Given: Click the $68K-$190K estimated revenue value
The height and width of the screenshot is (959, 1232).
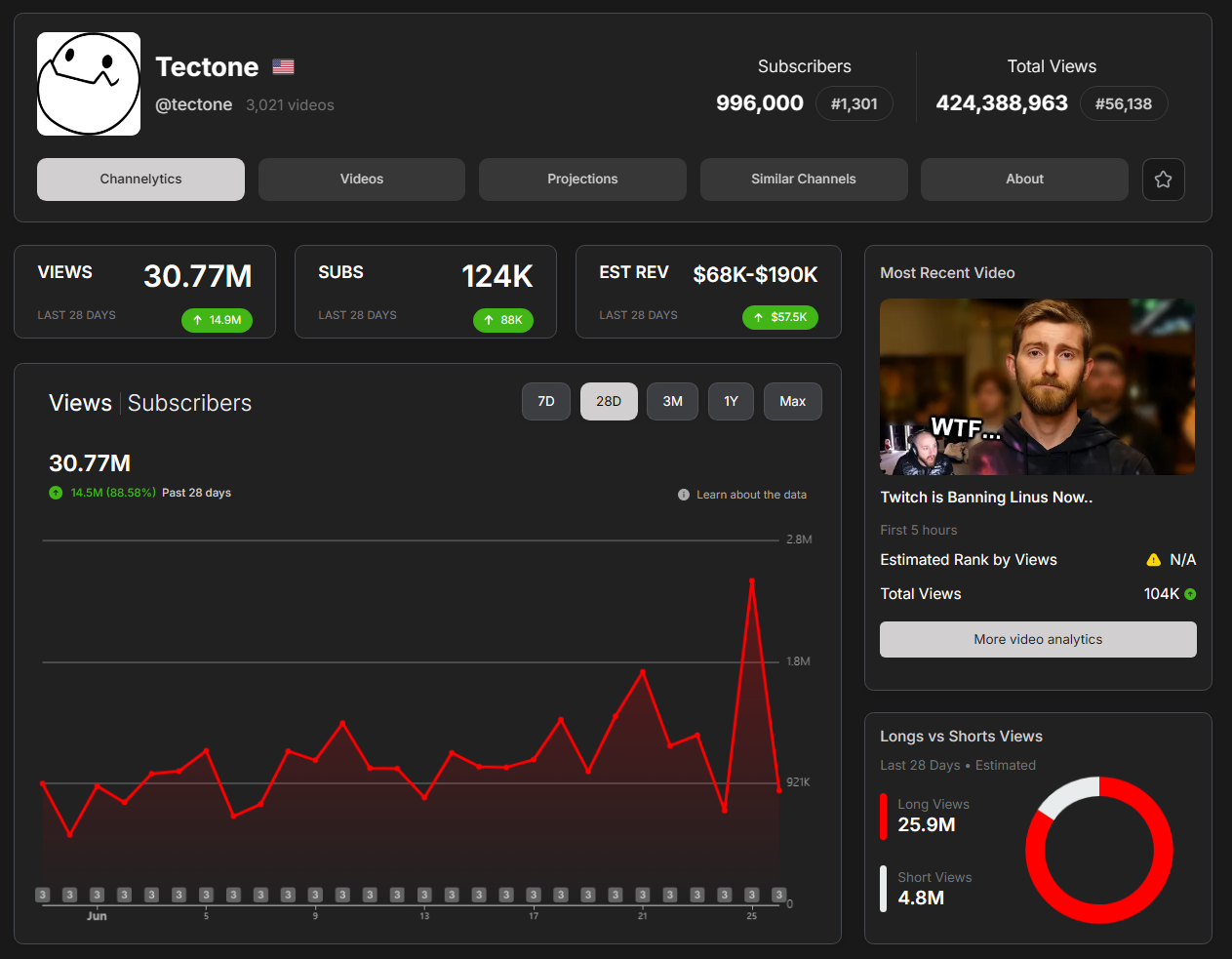Looking at the screenshot, I should pos(756,275).
